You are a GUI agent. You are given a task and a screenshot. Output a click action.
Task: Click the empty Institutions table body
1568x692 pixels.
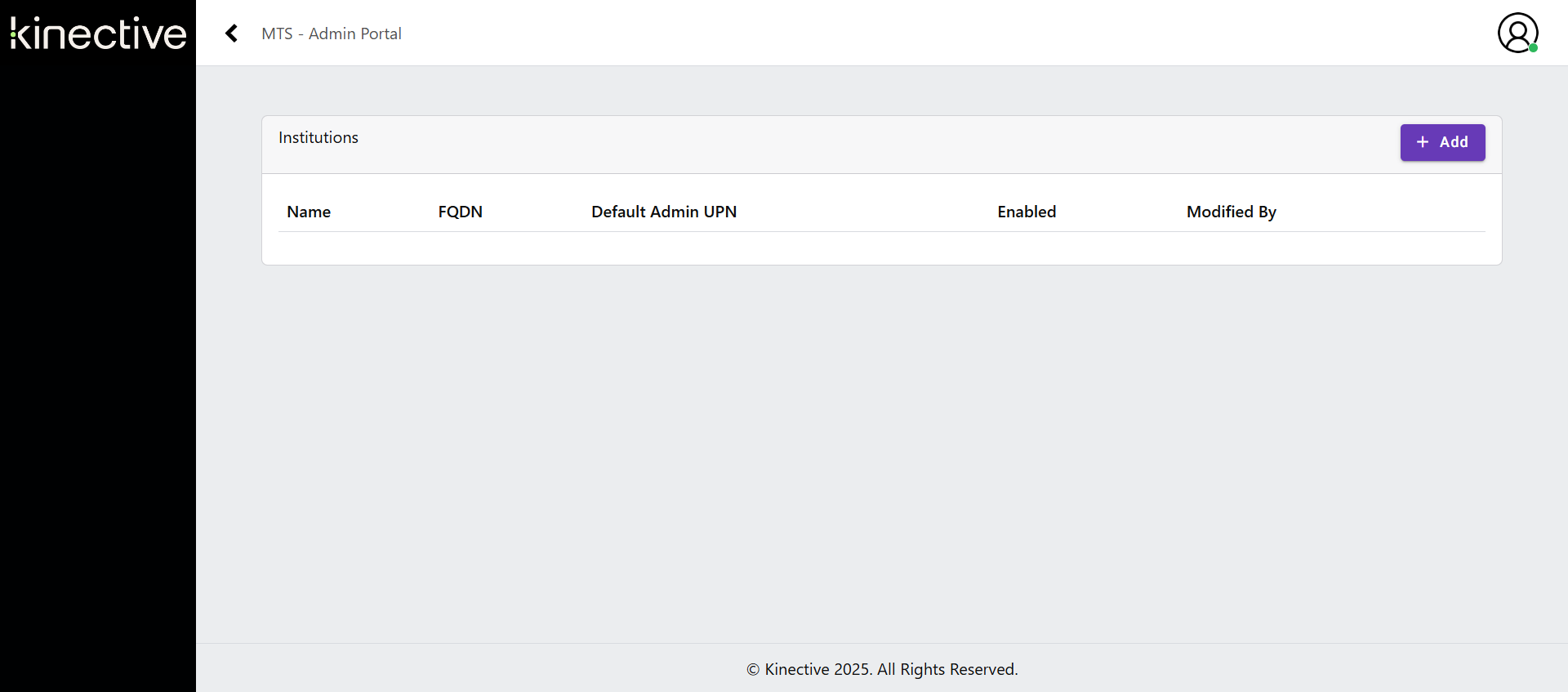[x=882, y=248]
